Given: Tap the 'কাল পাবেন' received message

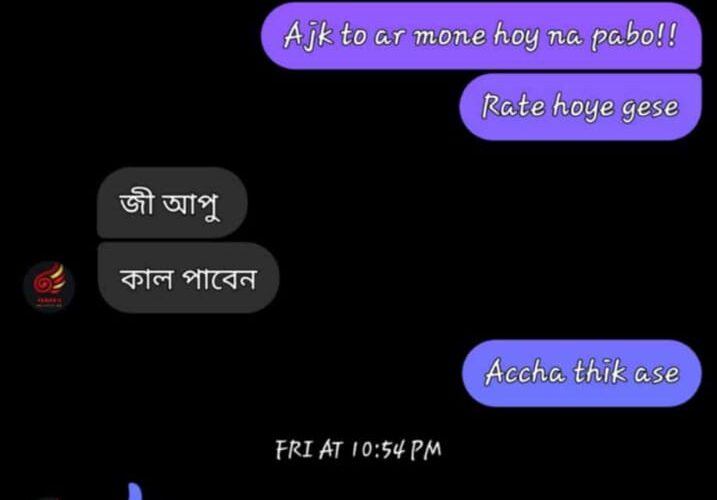Looking at the screenshot, I should [x=188, y=278].
